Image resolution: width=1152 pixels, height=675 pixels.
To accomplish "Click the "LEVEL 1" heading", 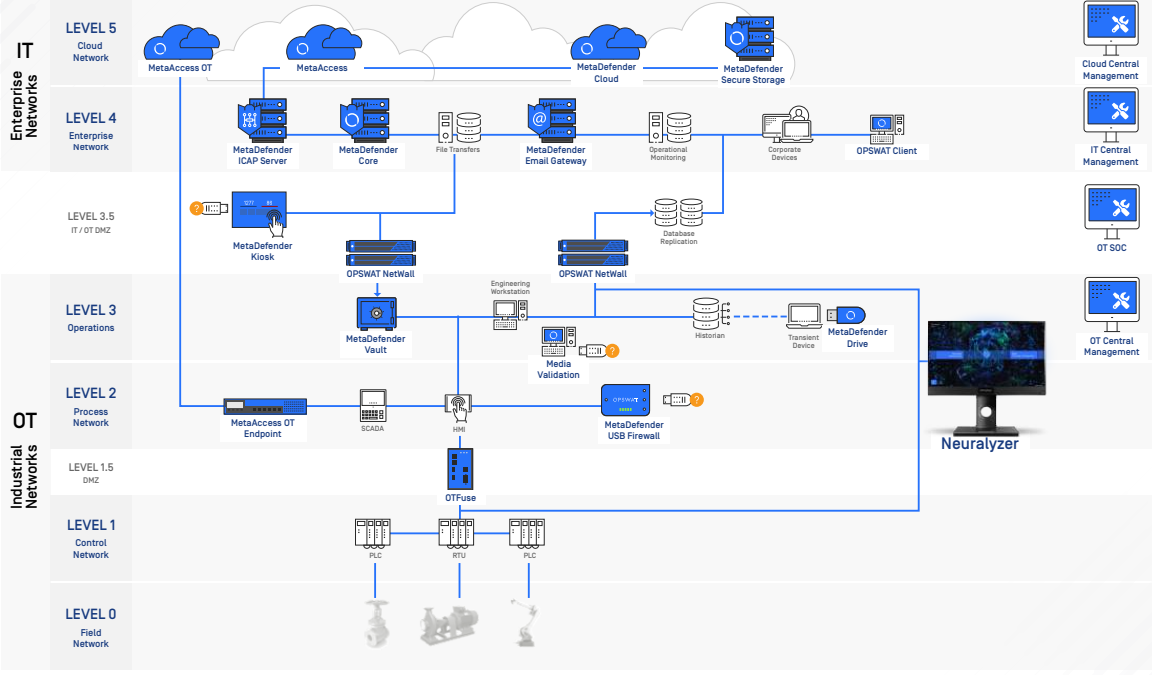I will coord(91,525).
